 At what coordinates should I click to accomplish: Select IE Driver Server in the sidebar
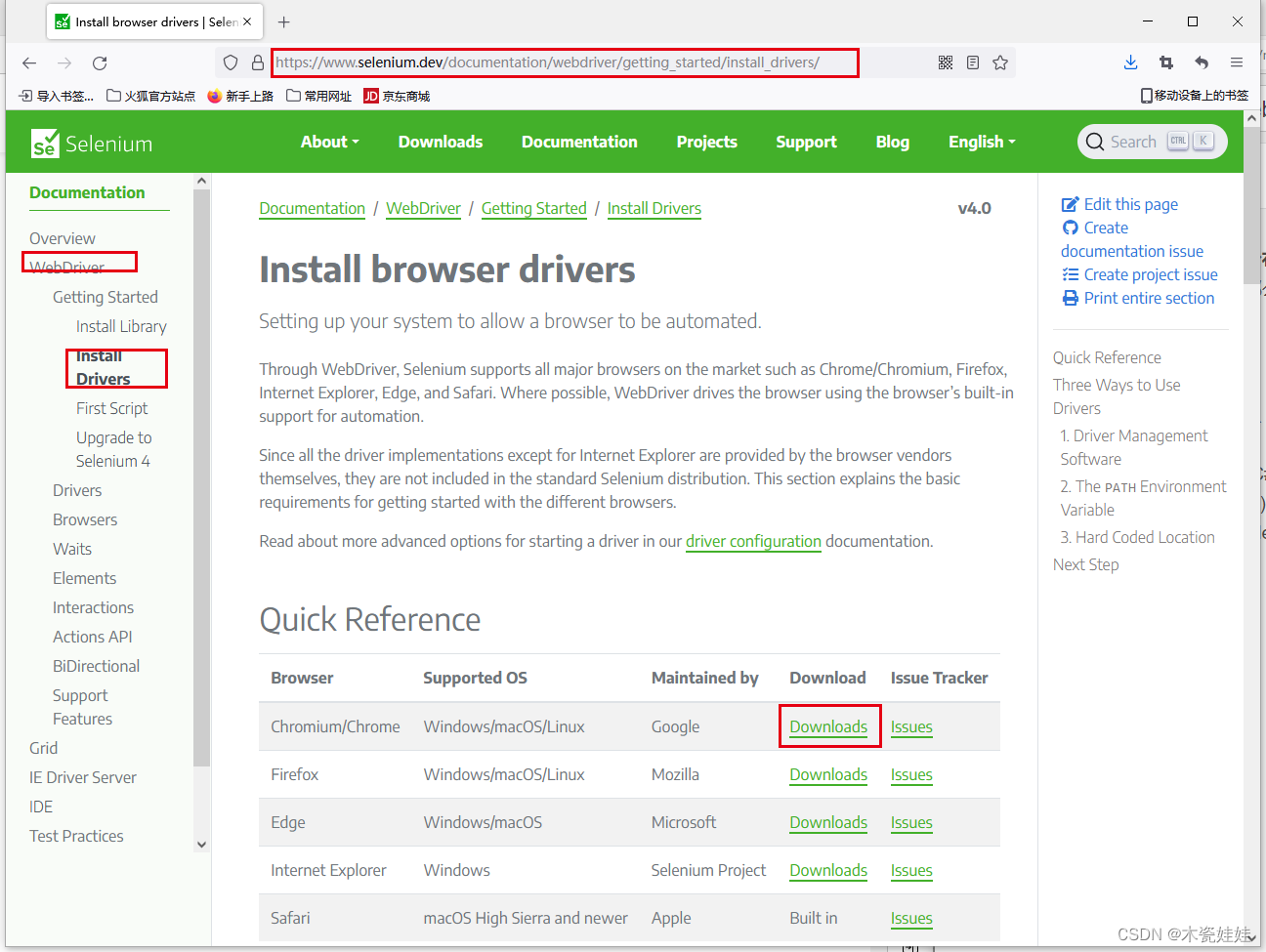click(x=83, y=777)
